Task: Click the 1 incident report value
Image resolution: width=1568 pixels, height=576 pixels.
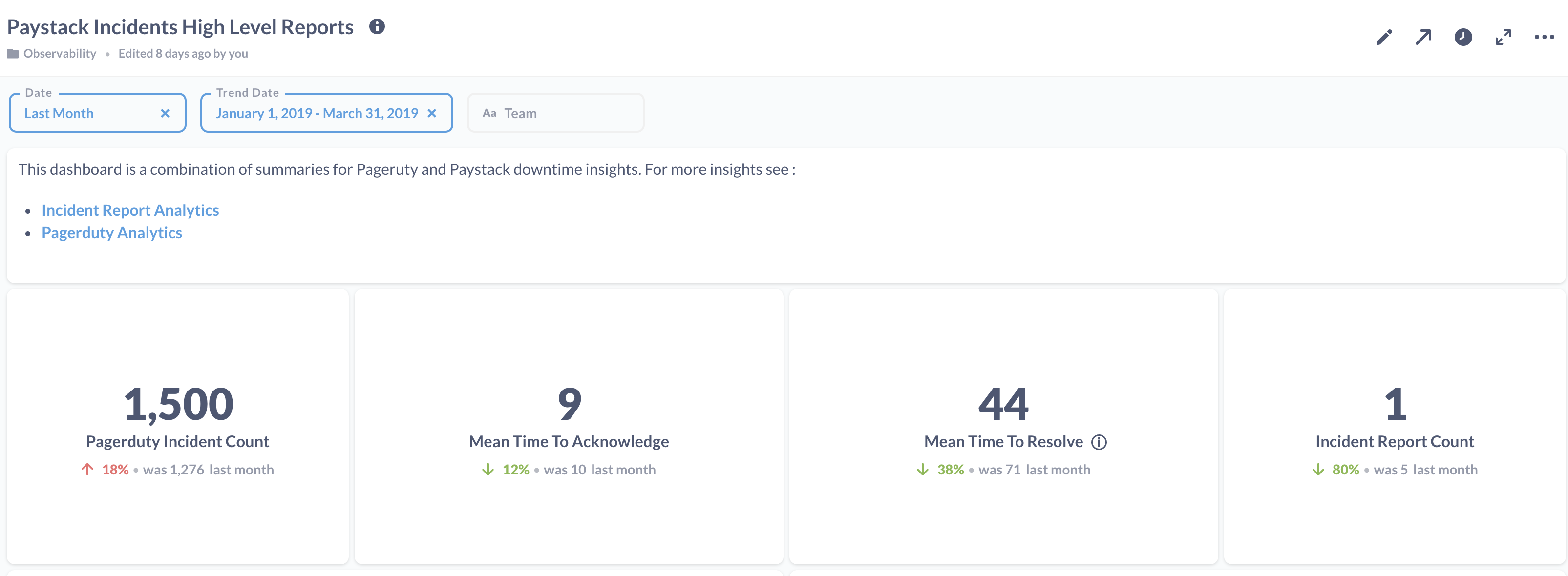Action: (1396, 404)
